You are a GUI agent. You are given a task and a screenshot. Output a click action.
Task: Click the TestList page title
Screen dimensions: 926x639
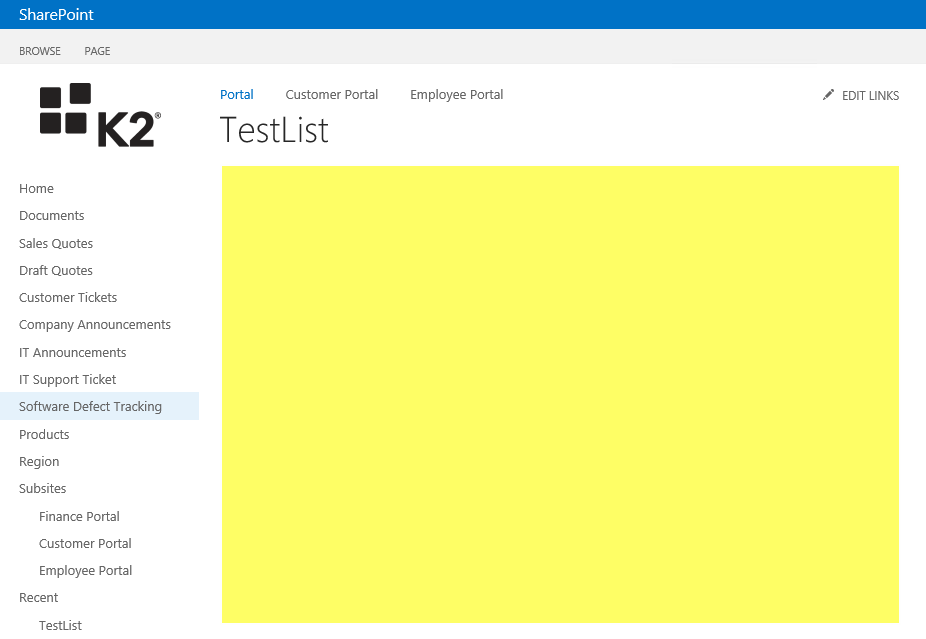tap(274, 131)
